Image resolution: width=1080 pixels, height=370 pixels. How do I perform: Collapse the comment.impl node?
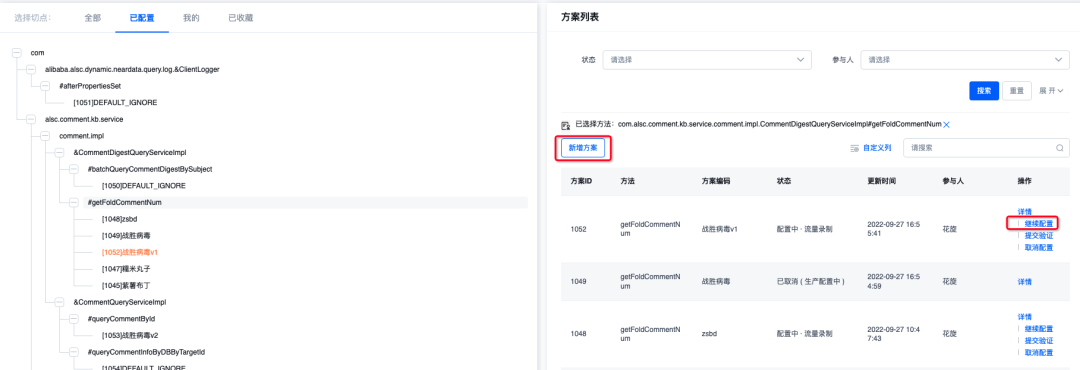click(45, 136)
